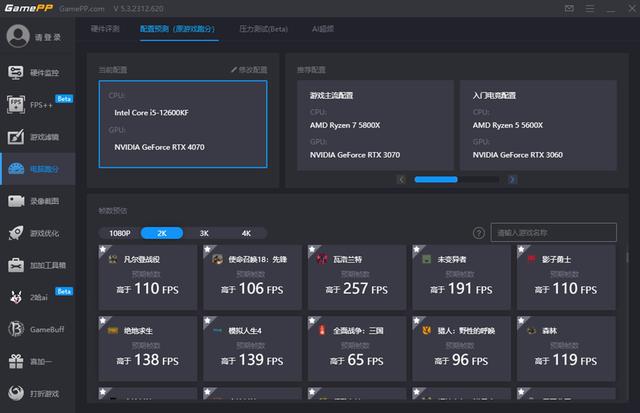Open the GameBuff sidebar item

(x=38, y=329)
